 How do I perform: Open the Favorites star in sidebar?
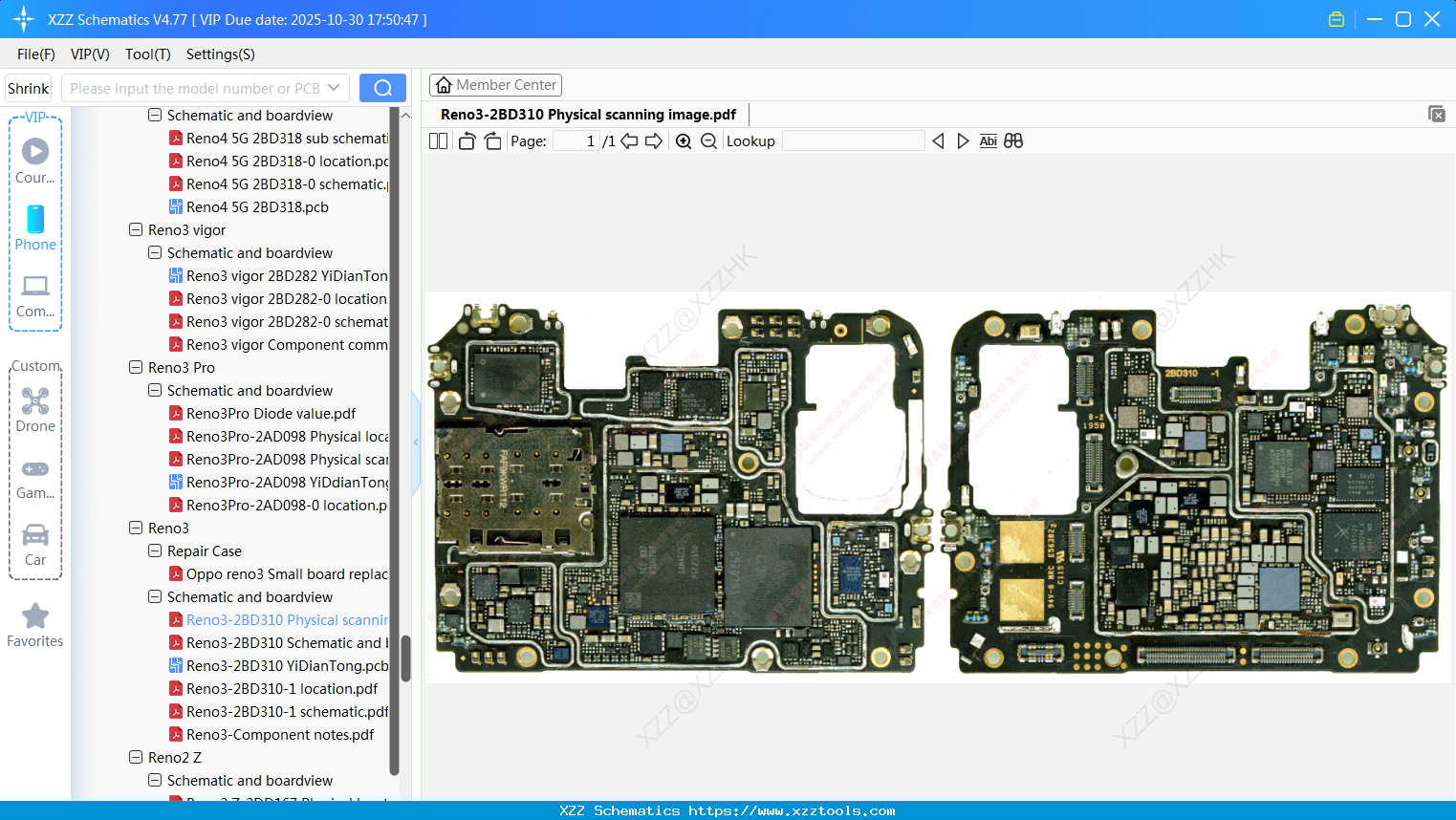pos(34,616)
